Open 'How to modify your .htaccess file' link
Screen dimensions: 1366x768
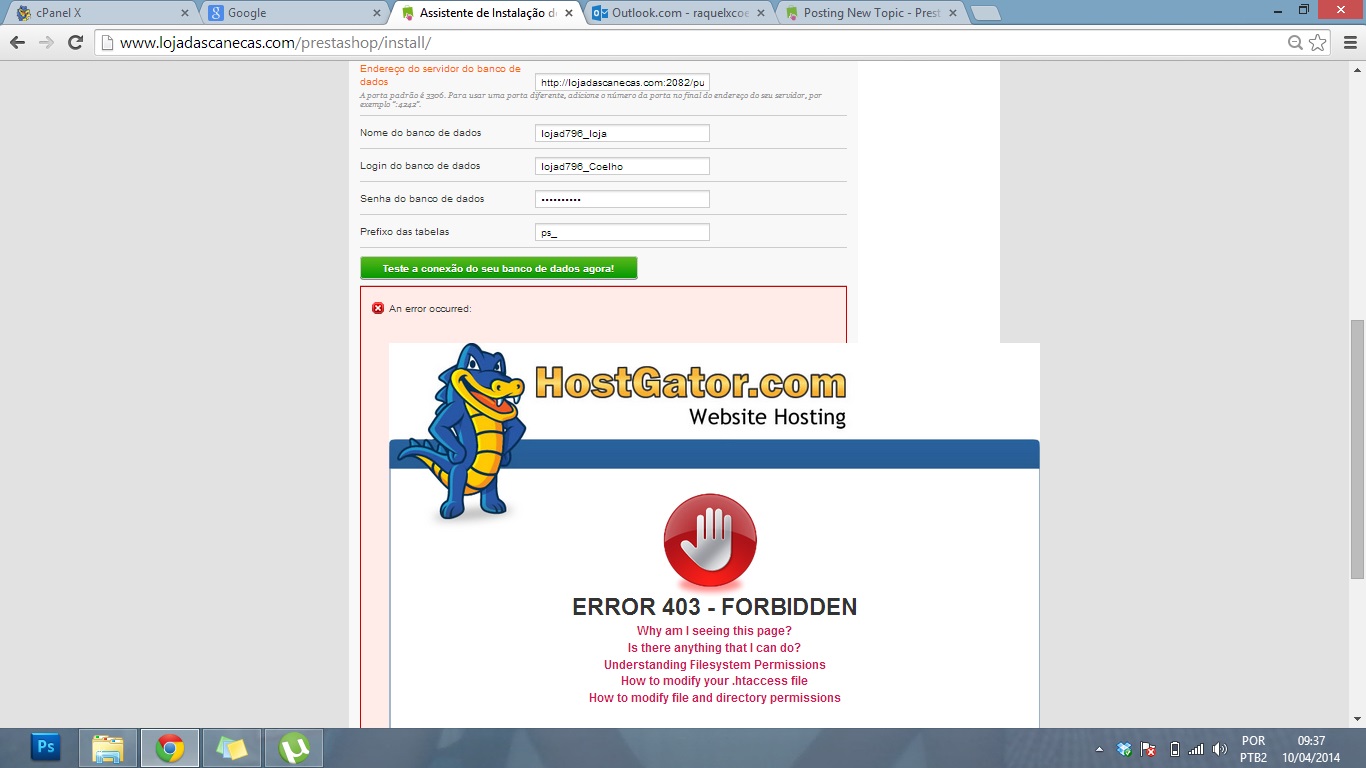(714, 681)
